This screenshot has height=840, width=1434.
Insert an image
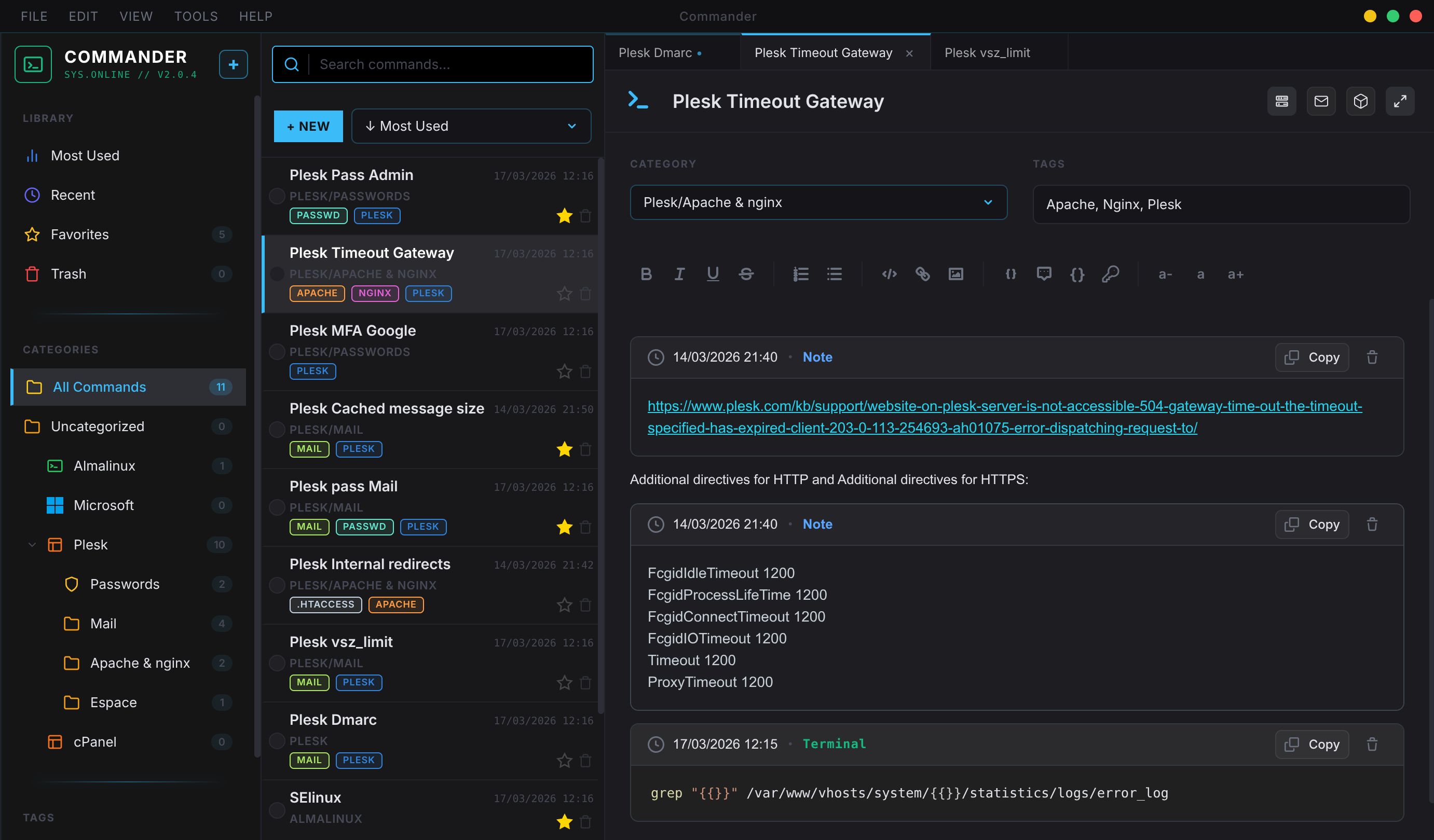pyautogui.click(x=955, y=274)
